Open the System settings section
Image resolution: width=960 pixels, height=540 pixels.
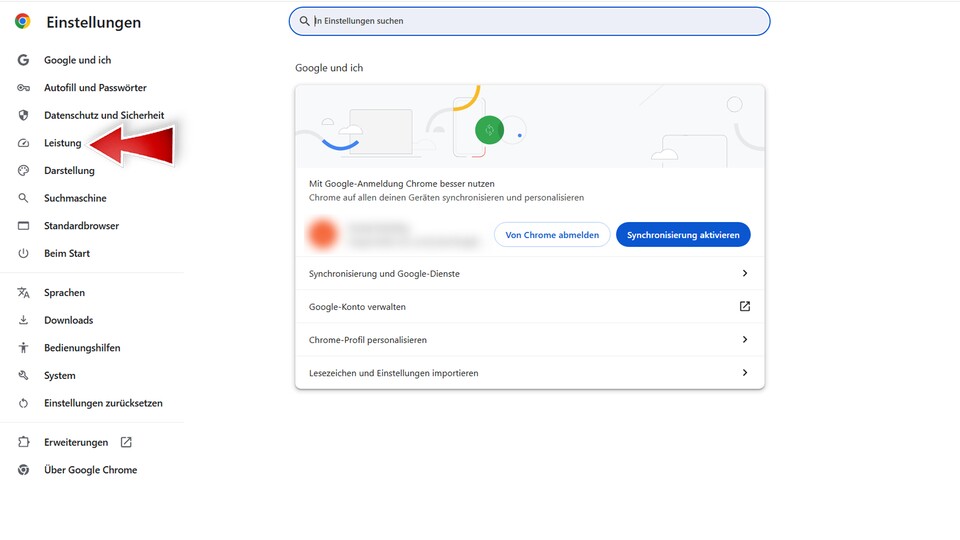[59, 376]
